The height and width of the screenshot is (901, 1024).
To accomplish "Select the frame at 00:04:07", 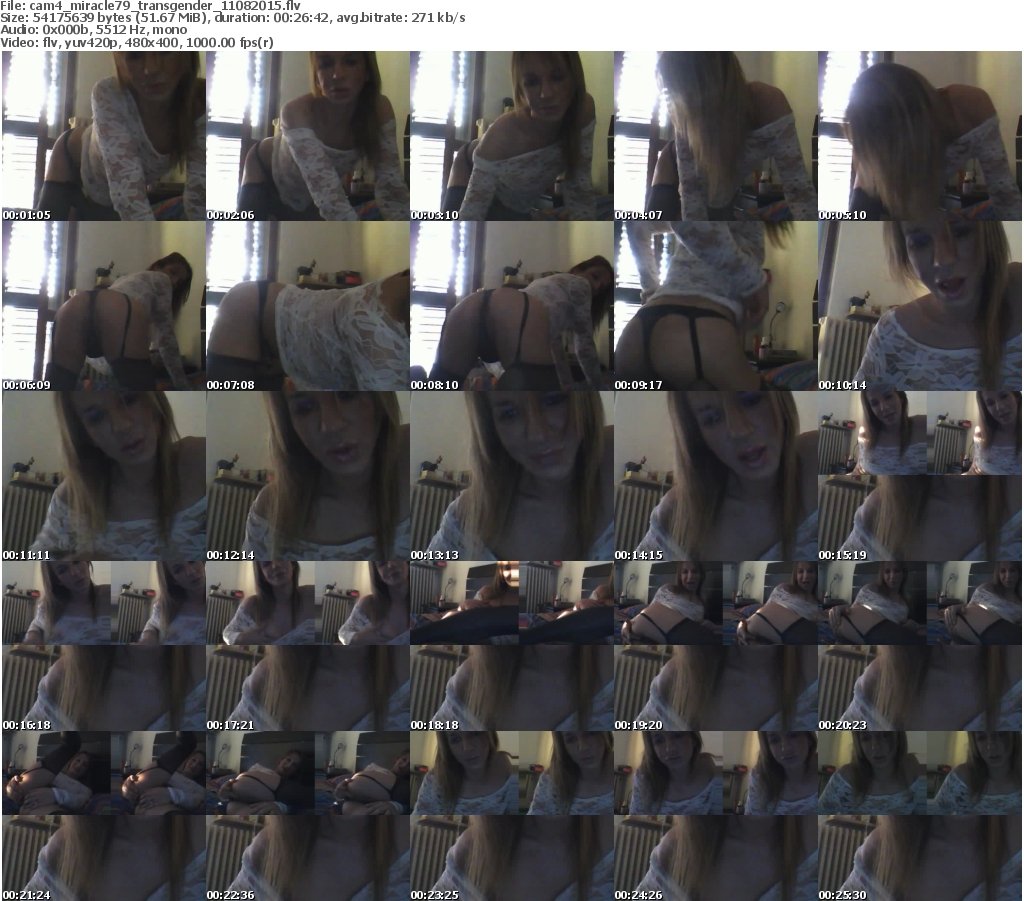I will 716,136.
